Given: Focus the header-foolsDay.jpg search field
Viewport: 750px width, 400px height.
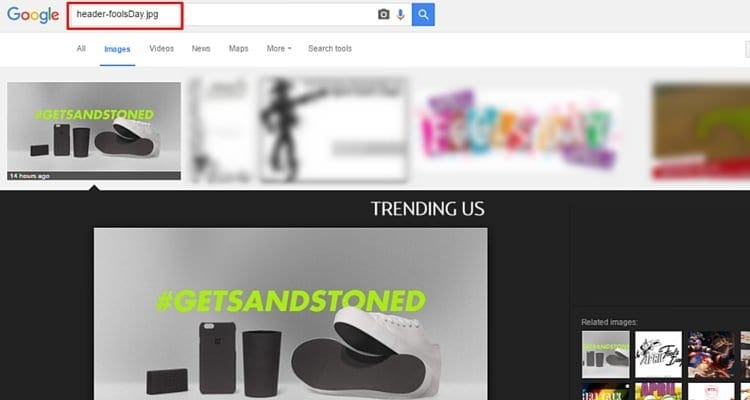Looking at the screenshot, I should (x=238, y=14).
